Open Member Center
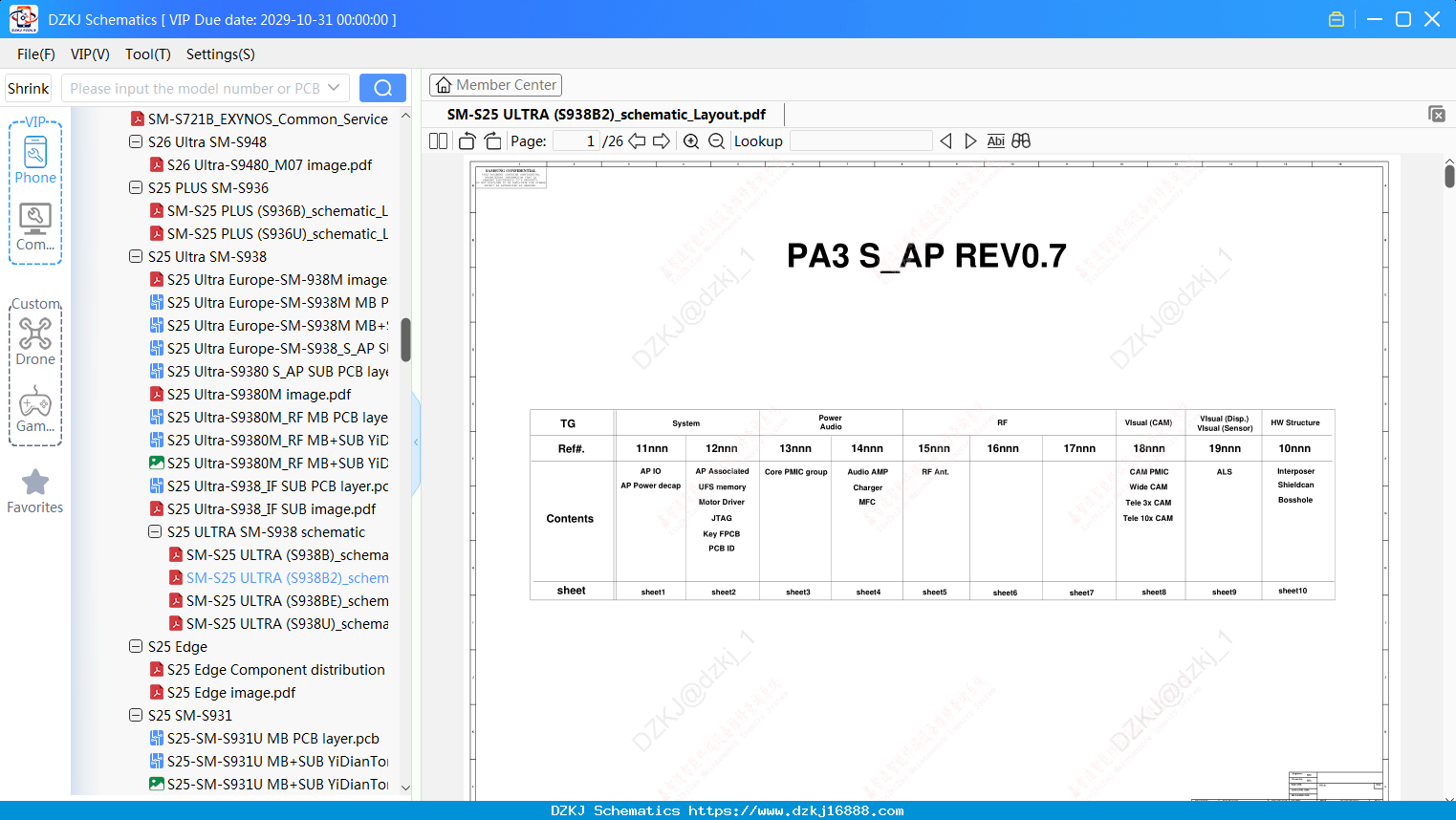 (495, 85)
